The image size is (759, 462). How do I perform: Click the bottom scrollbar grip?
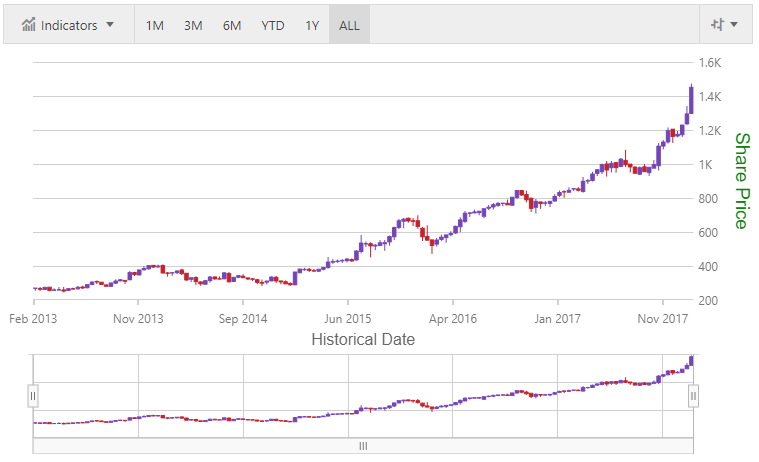(363, 446)
